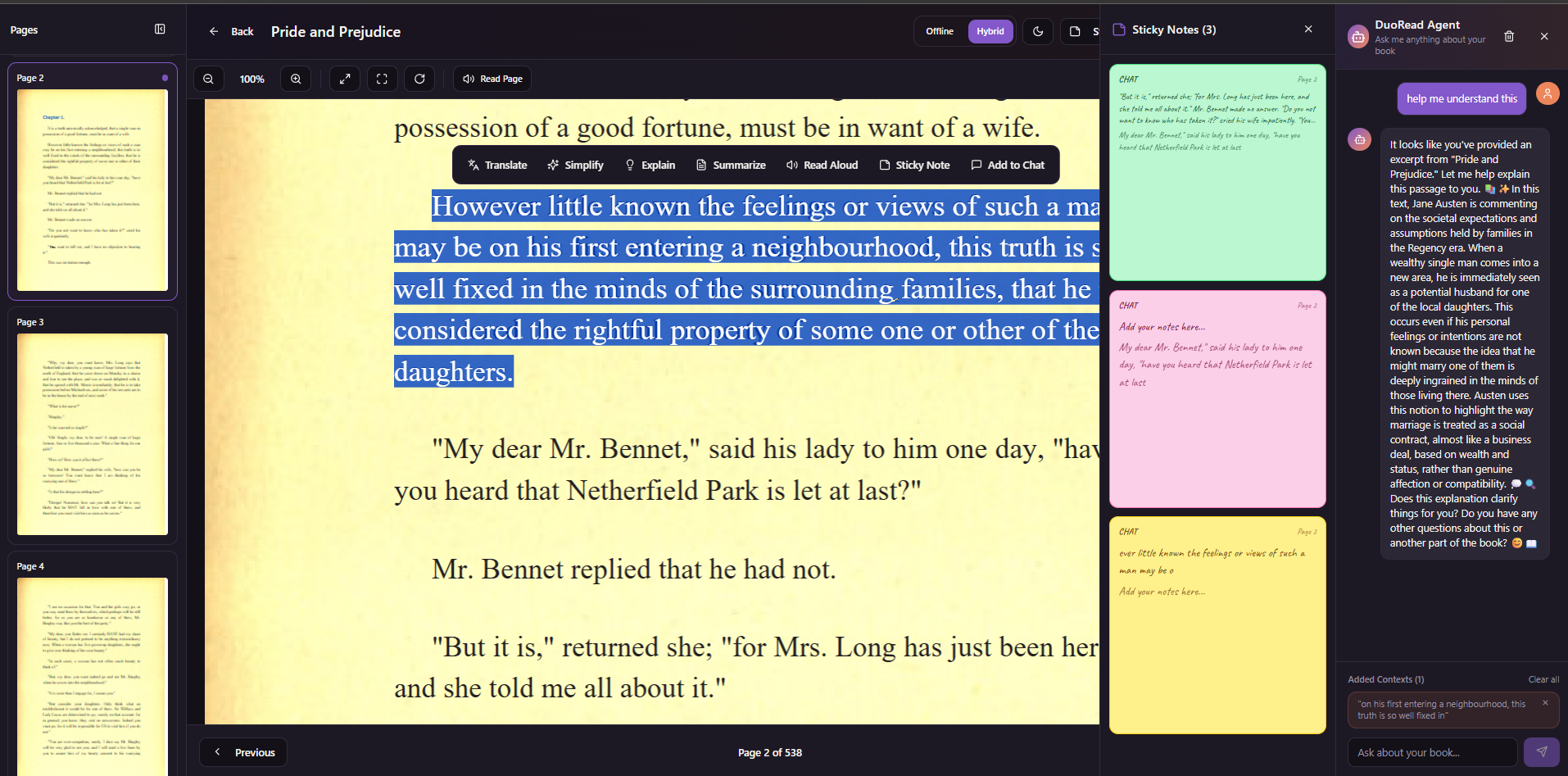Click the user avatar in chat

[x=1548, y=93]
